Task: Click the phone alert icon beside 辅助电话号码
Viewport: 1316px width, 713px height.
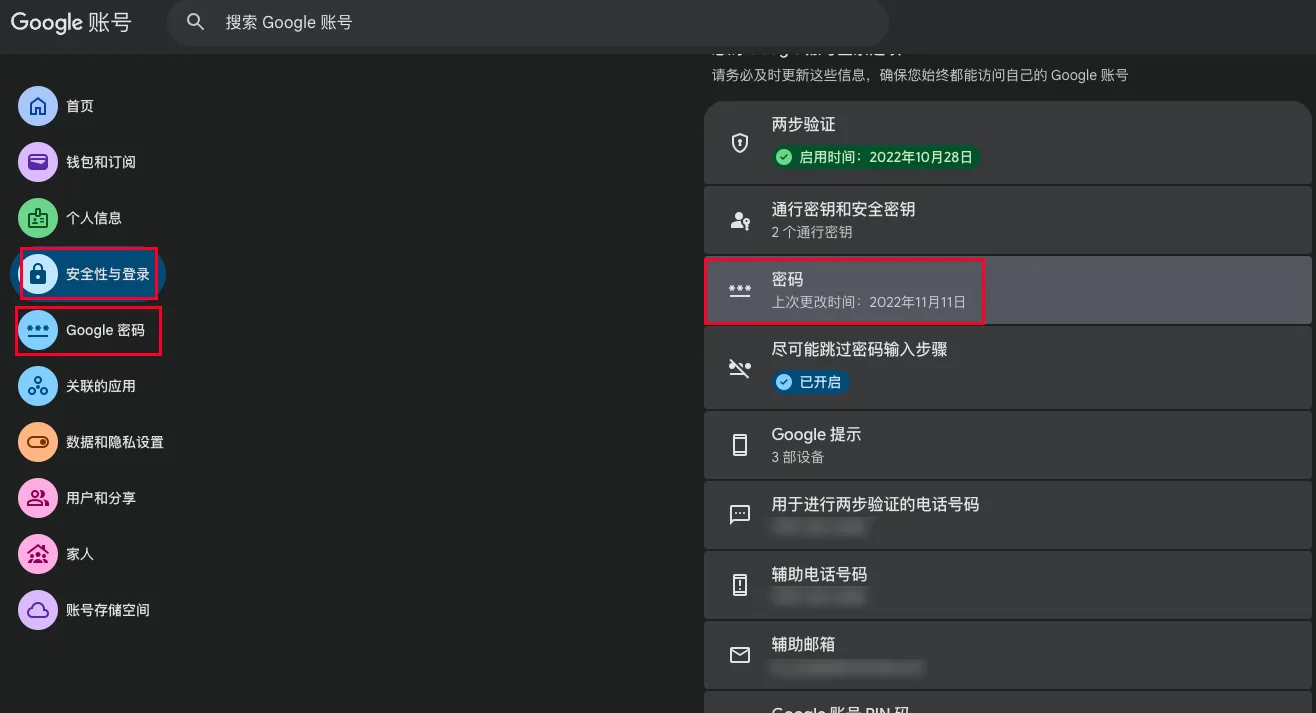Action: tap(740, 585)
